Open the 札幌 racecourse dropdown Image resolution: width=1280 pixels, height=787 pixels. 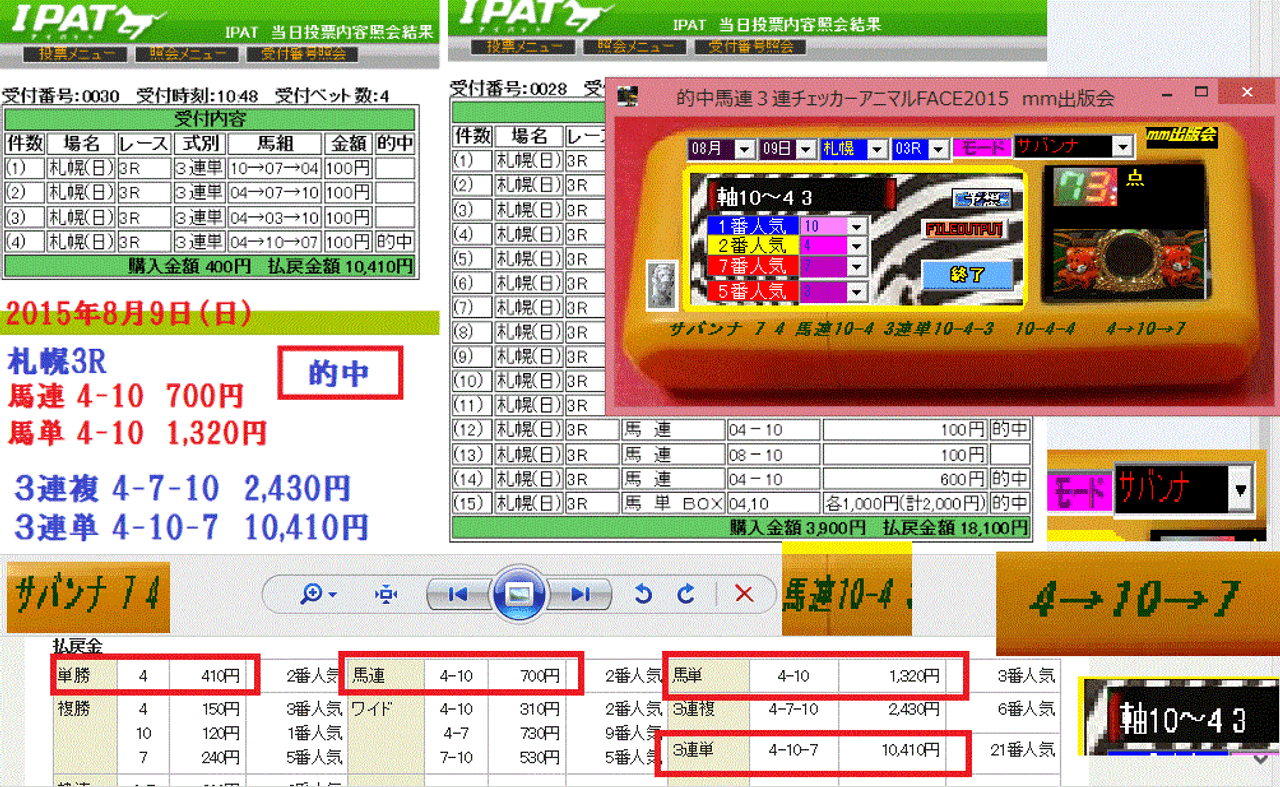(877, 149)
